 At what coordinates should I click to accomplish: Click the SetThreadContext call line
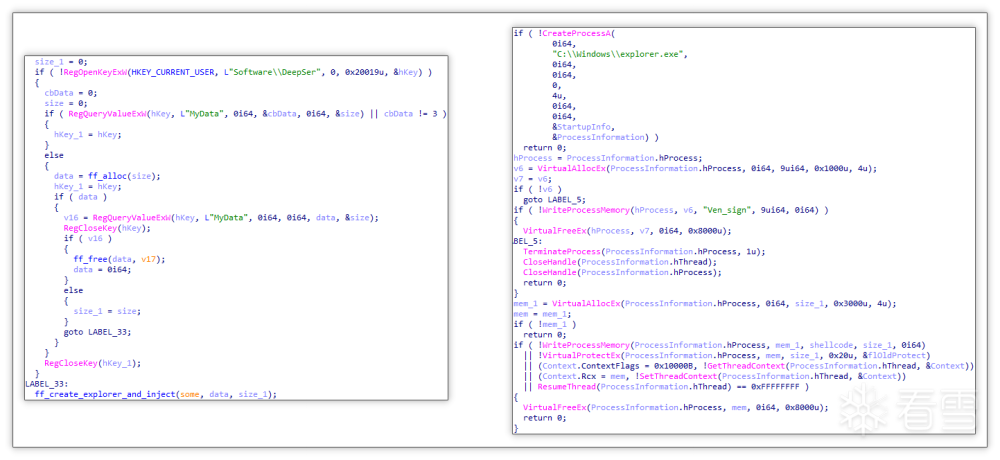pyautogui.click(x=714, y=376)
